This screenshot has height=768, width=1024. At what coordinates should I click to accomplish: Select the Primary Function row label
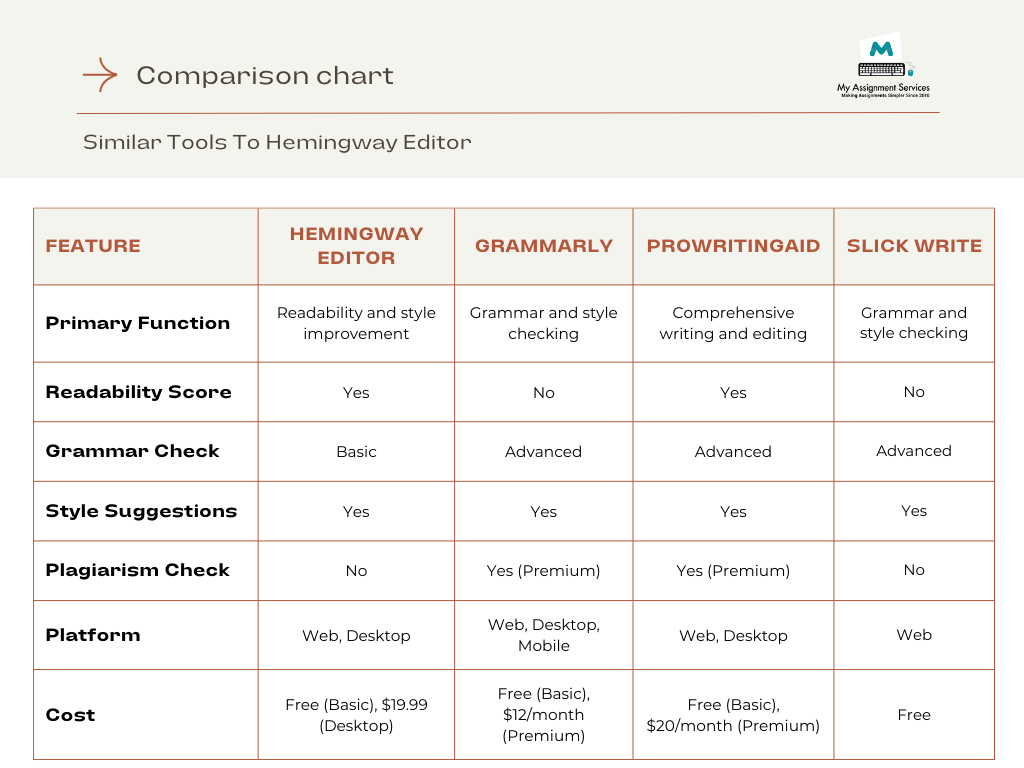[x=138, y=323]
